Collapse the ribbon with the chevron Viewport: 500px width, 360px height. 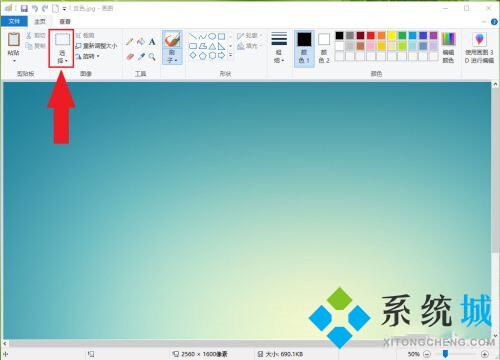point(484,22)
